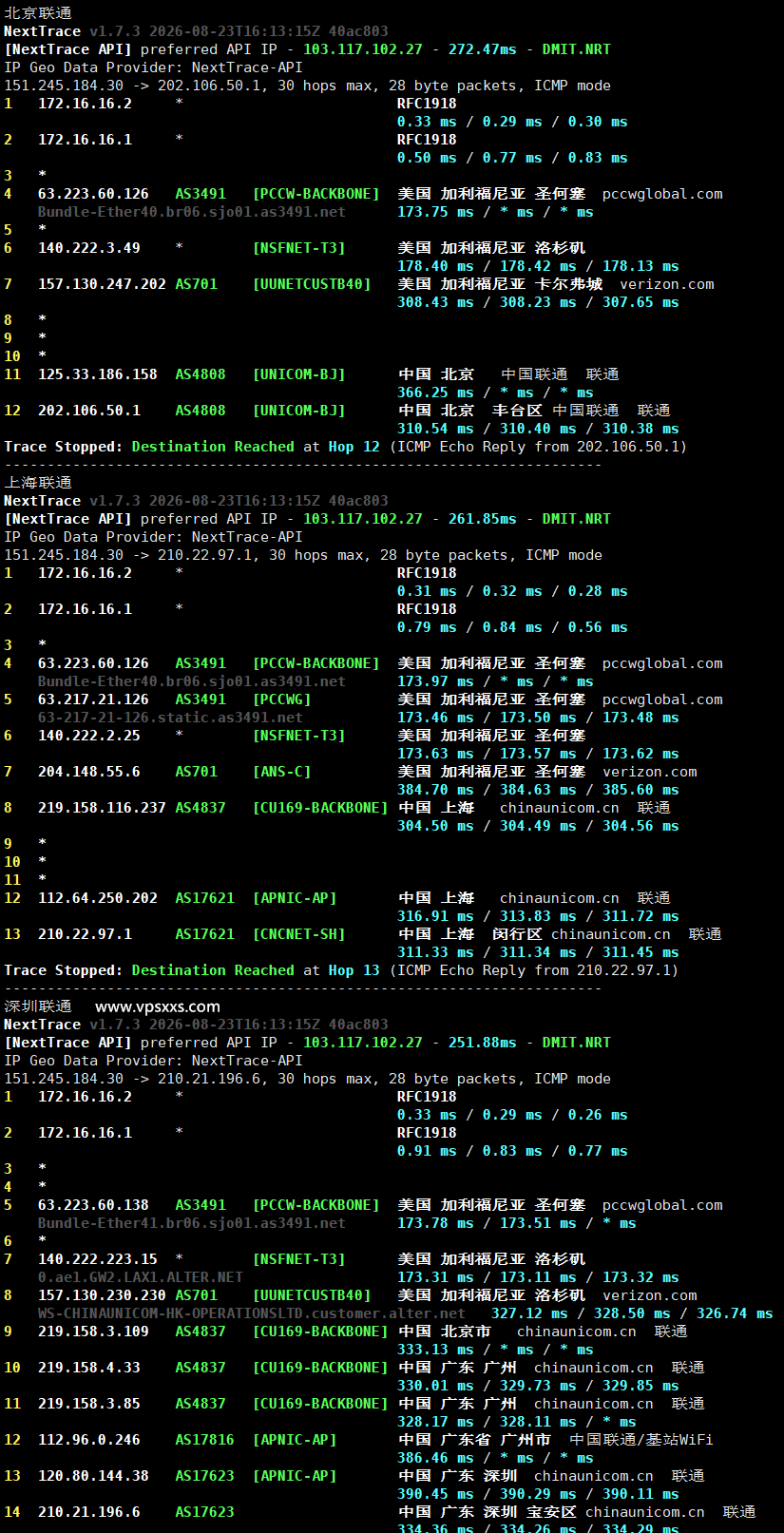Click the 386.46 ms latency value
784x1533 pixels.
(435, 1458)
